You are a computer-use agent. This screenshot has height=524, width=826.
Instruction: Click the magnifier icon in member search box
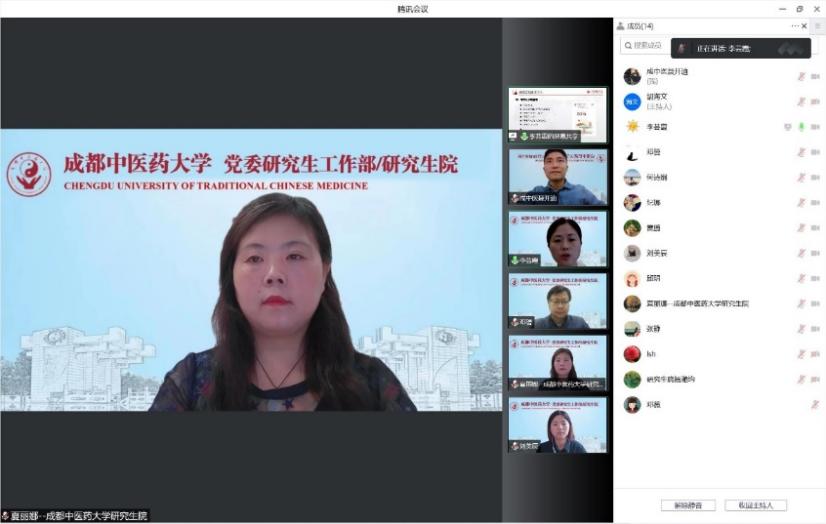coord(628,46)
